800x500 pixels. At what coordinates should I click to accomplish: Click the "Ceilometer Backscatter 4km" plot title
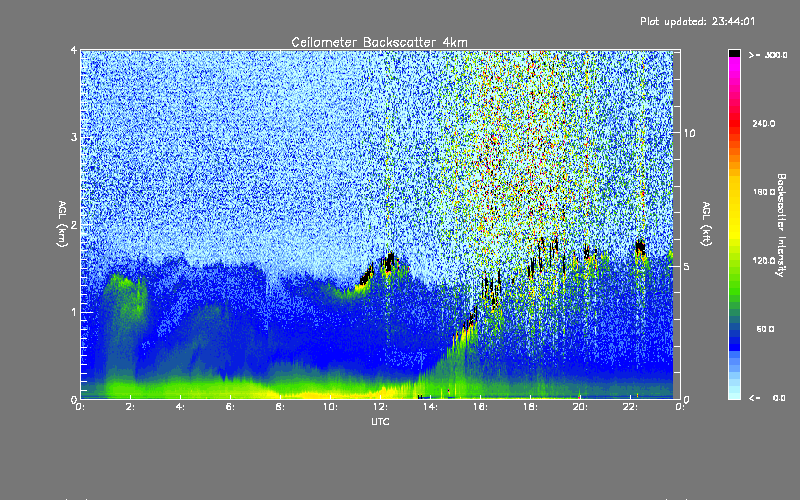click(379, 42)
